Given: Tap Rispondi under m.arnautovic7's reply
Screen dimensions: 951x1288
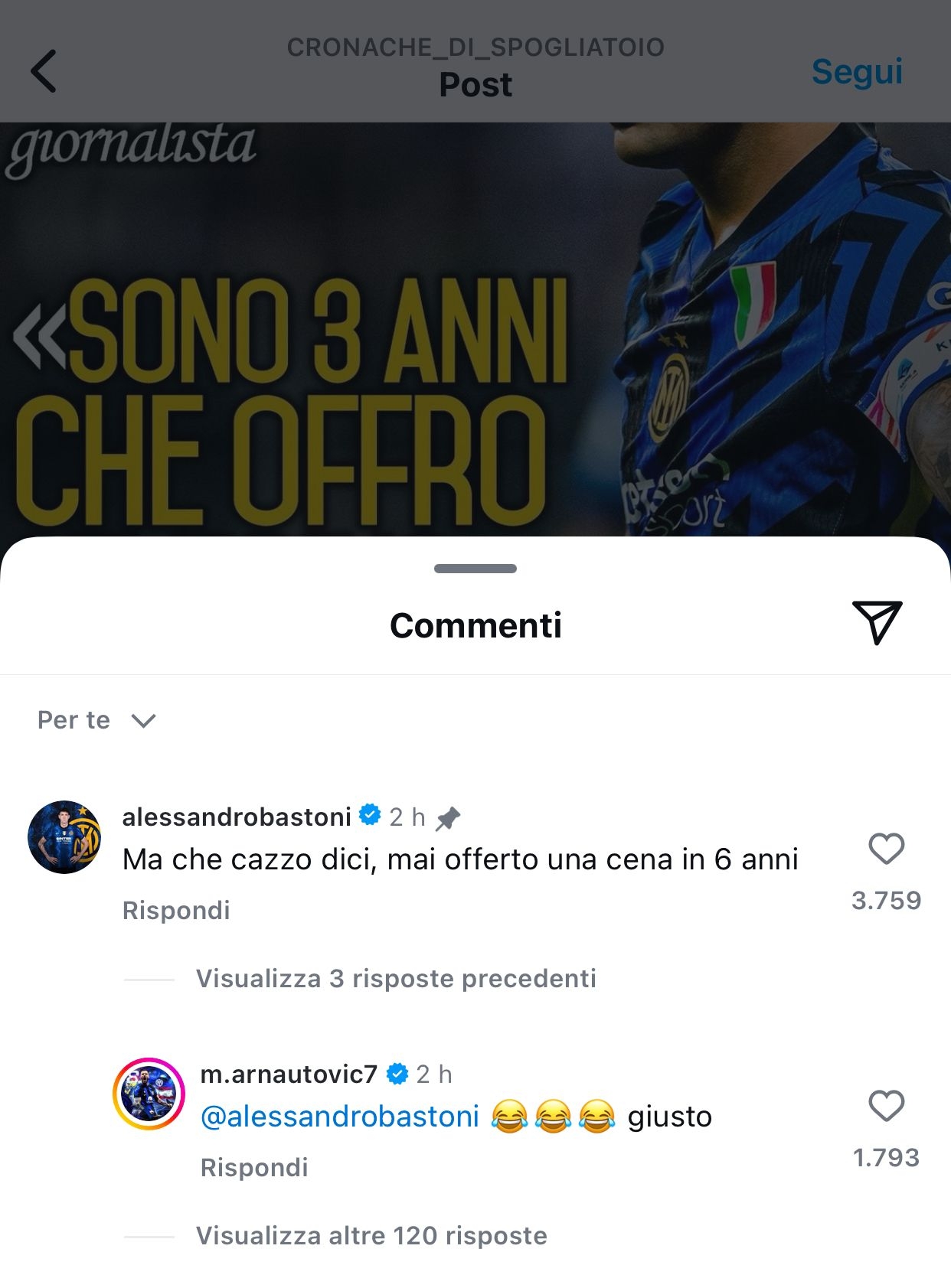Looking at the screenshot, I should tap(254, 1167).
